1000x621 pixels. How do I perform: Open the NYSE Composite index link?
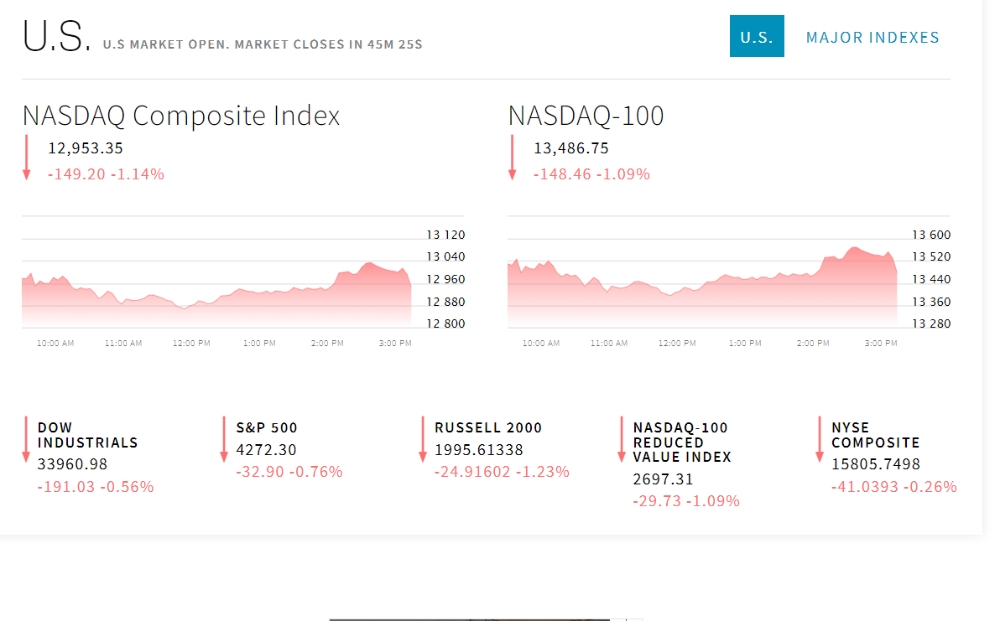(x=875, y=435)
